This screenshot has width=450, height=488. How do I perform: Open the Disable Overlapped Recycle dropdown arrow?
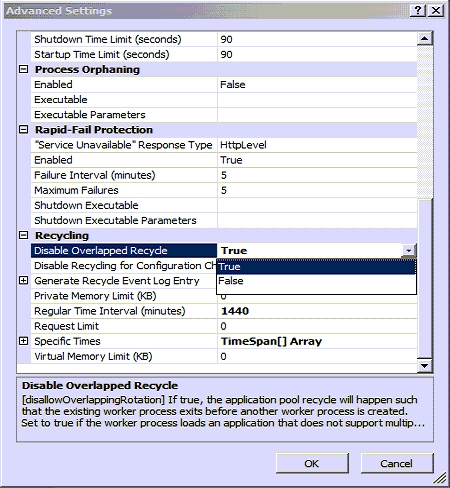pos(409,251)
